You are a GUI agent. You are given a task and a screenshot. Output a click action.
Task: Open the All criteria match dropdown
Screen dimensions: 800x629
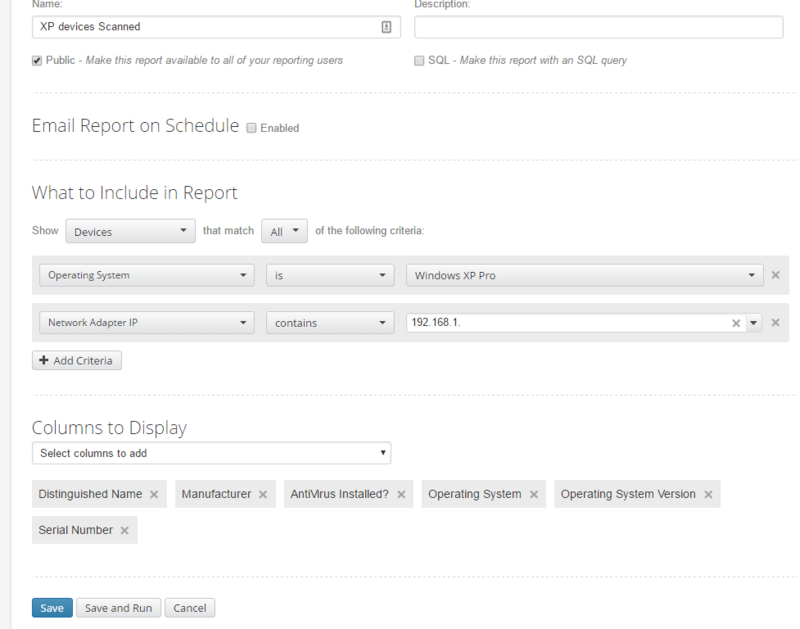click(284, 230)
